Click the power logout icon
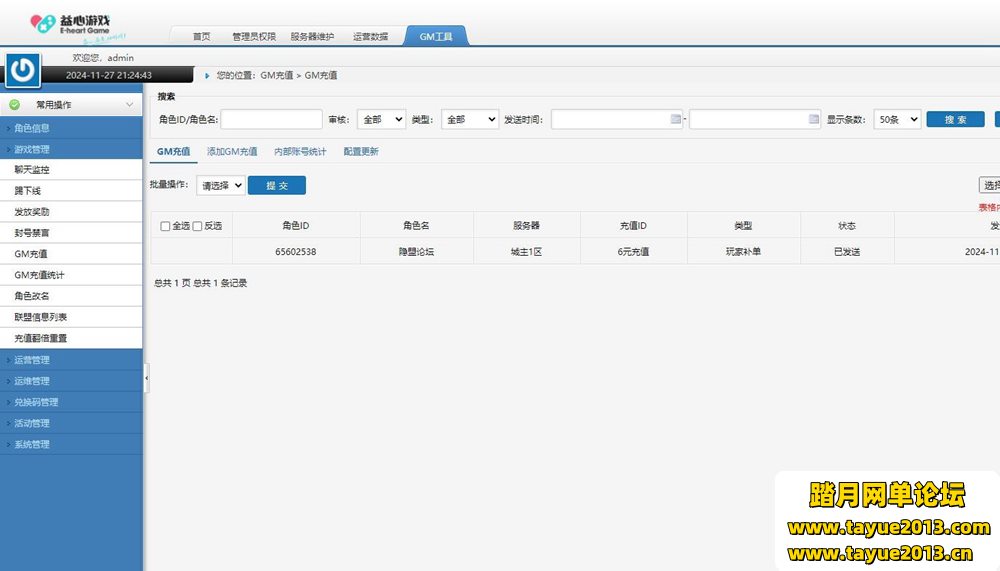The width and height of the screenshot is (1000, 571). pos(23,69)
